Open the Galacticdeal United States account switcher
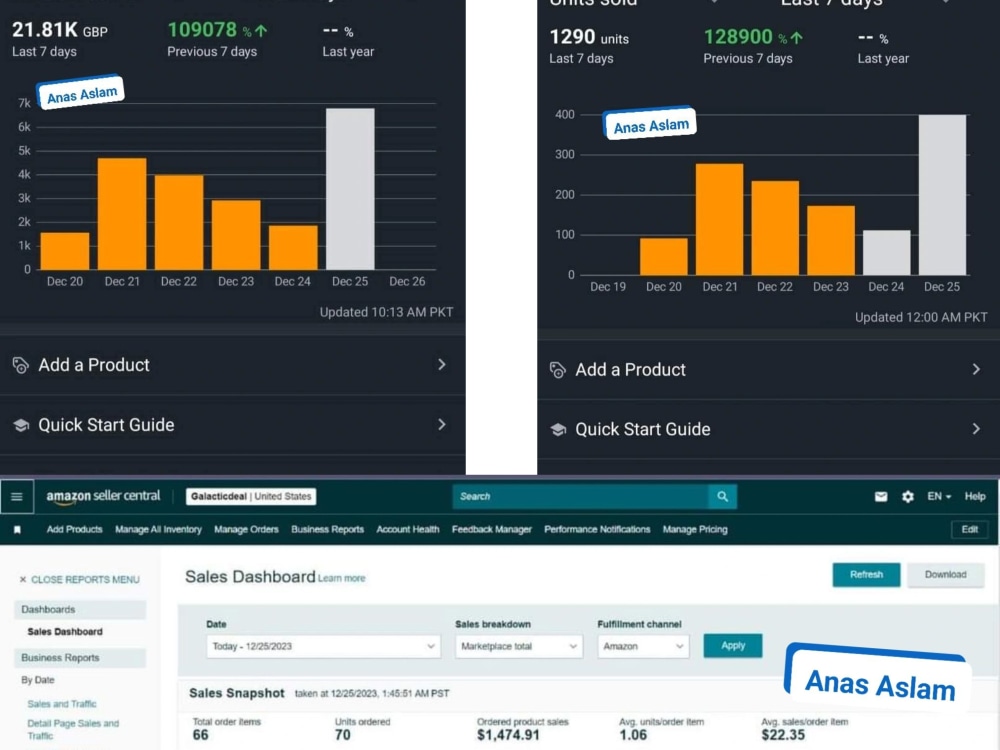Viewport: 1000px width, 750px height. (251, 496)
